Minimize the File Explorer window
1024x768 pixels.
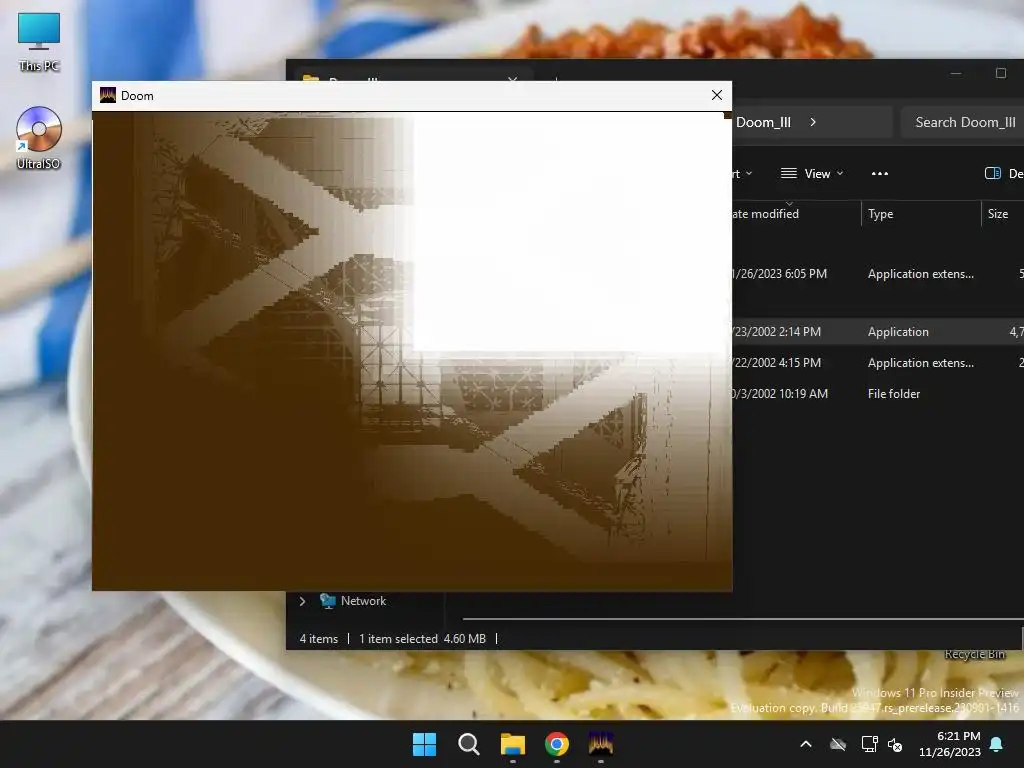click(x=955, y=73)
